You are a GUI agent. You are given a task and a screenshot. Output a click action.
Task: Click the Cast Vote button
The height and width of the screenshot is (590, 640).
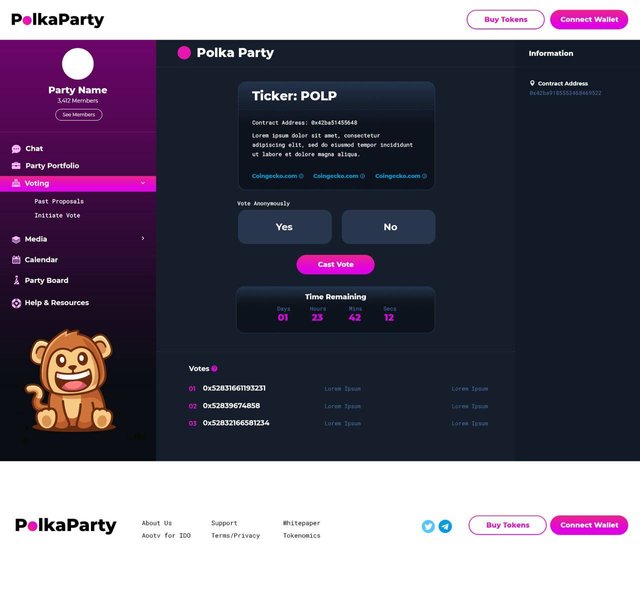[x=336, y=264]
